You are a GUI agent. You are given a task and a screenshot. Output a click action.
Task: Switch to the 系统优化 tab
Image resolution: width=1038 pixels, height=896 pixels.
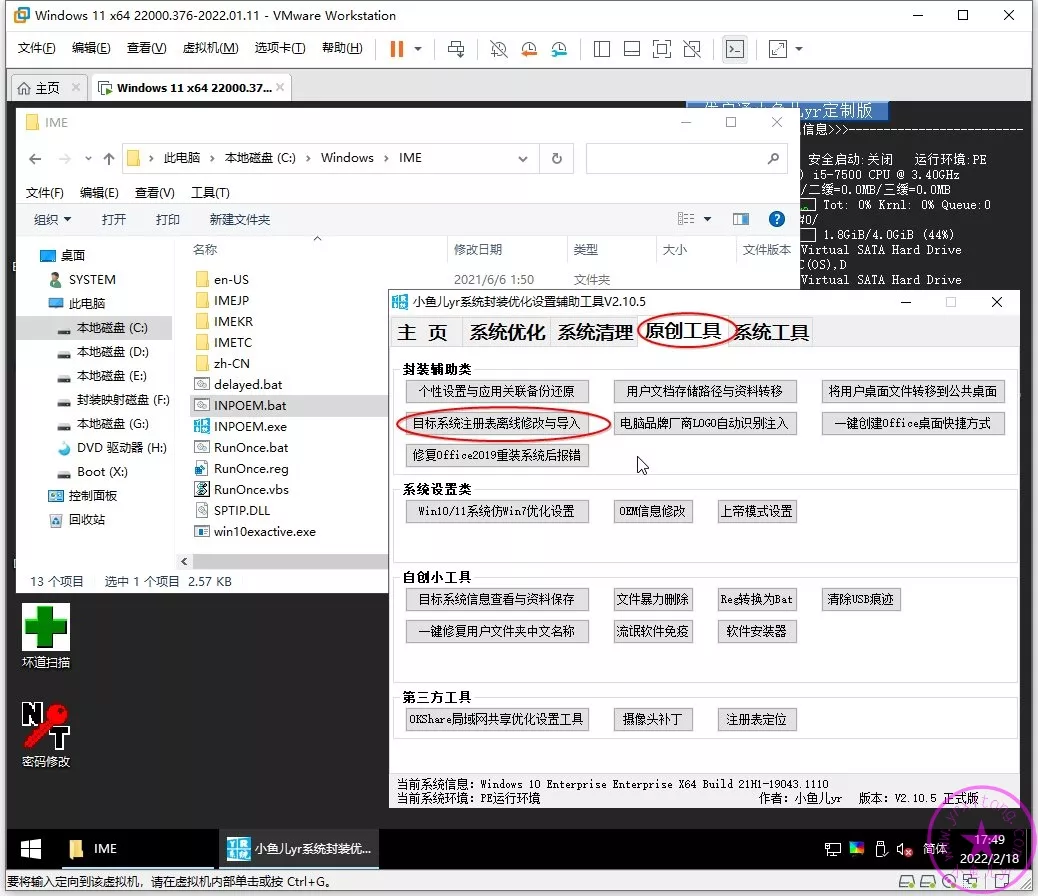[x=507, y=332]
